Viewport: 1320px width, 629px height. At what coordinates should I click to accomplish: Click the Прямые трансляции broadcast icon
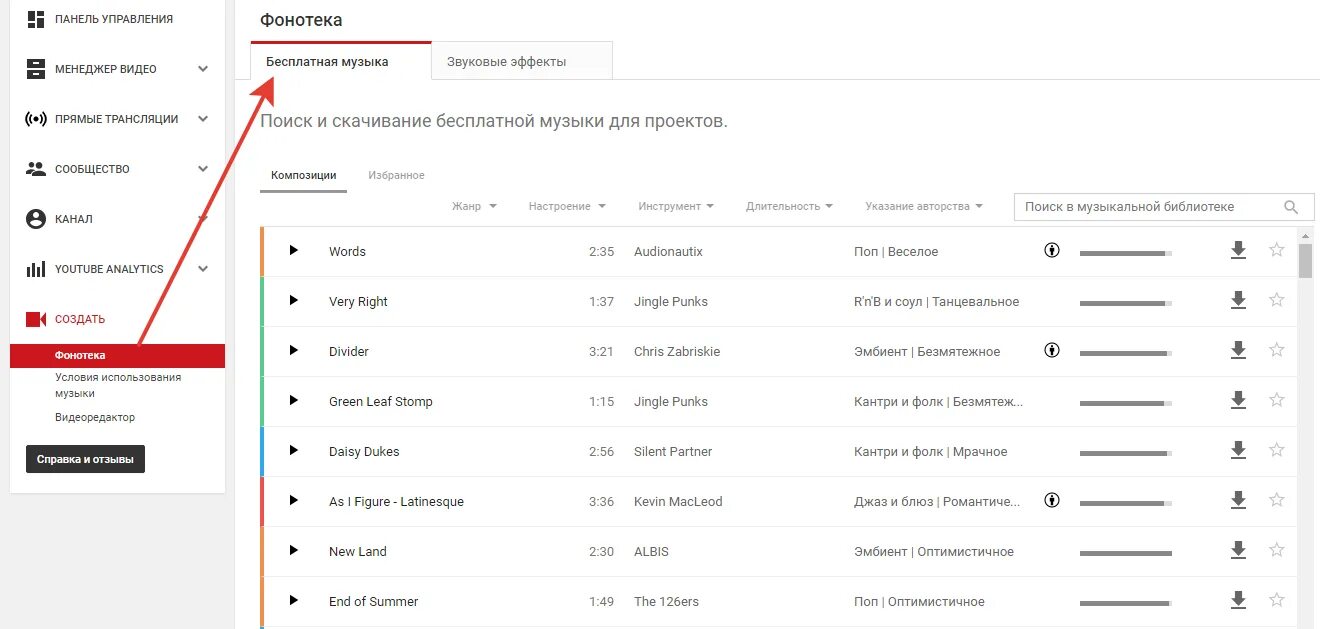point(36,119)
